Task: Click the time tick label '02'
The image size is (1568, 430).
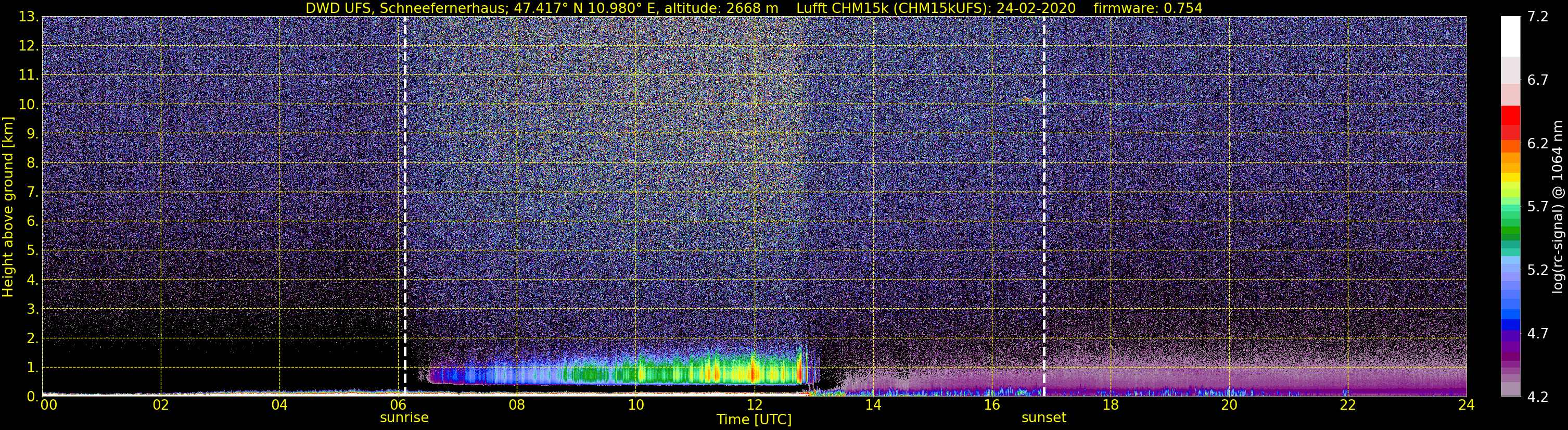Action: (161, 405)
